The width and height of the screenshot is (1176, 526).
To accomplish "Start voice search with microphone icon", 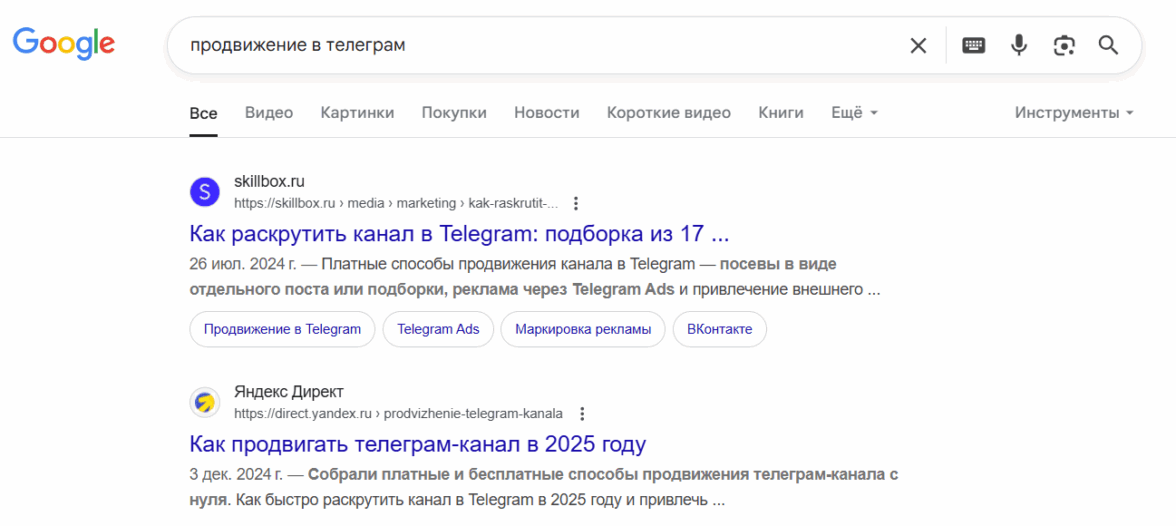I will coord(1018,45).
